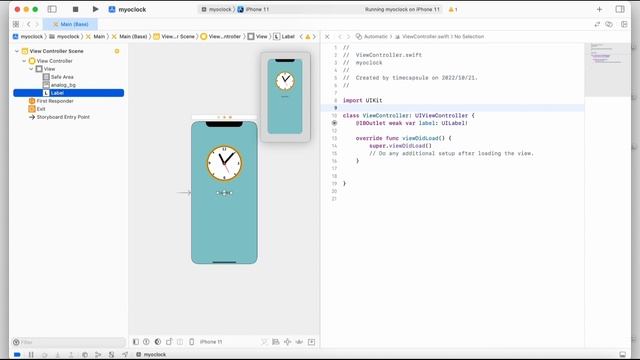The height and width of the screenshot is (360, 640).
Task: Click the outline filter field
Action: click(x=69, y=342)
